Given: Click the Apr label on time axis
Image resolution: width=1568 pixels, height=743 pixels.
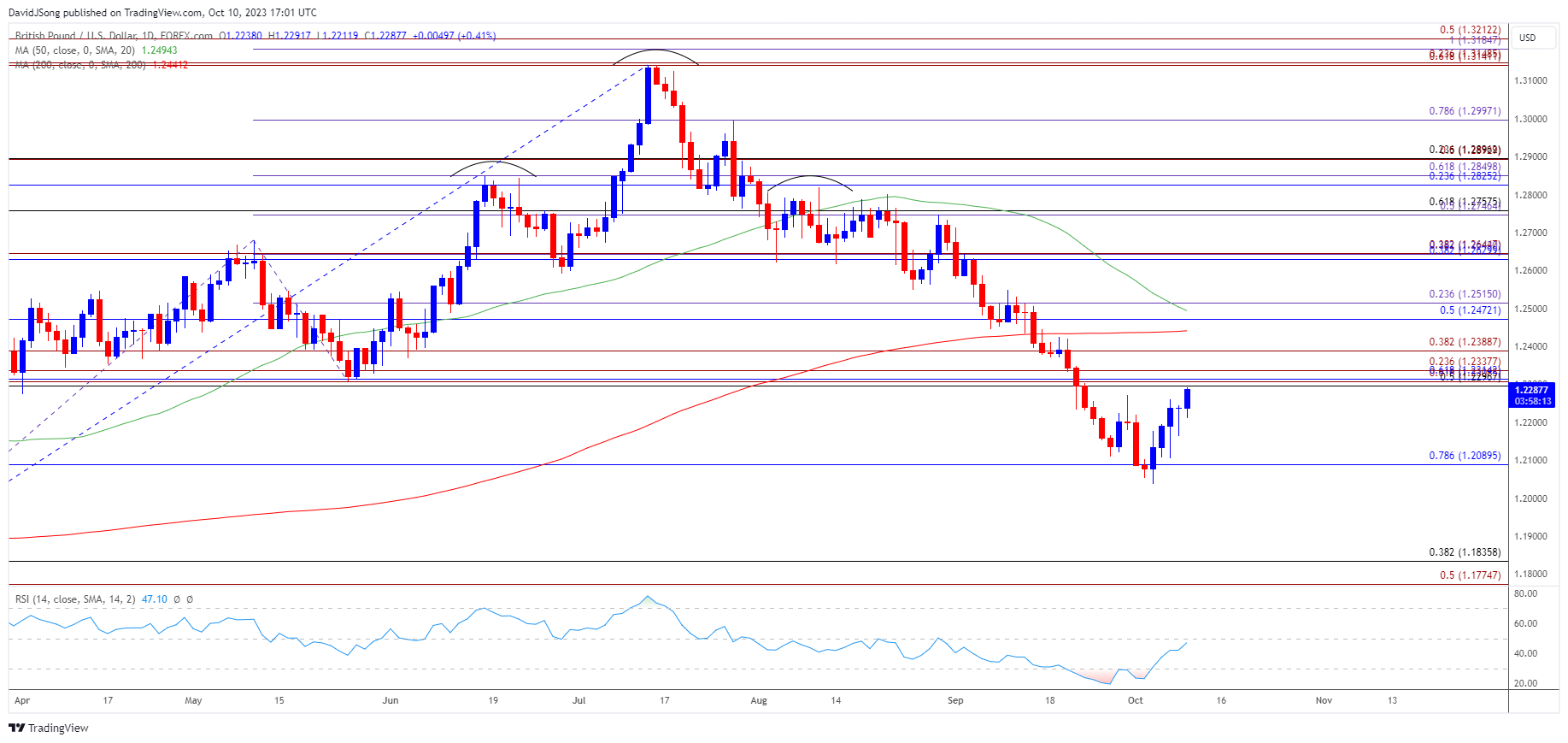Looking at the screenshot, I should 22,701.
